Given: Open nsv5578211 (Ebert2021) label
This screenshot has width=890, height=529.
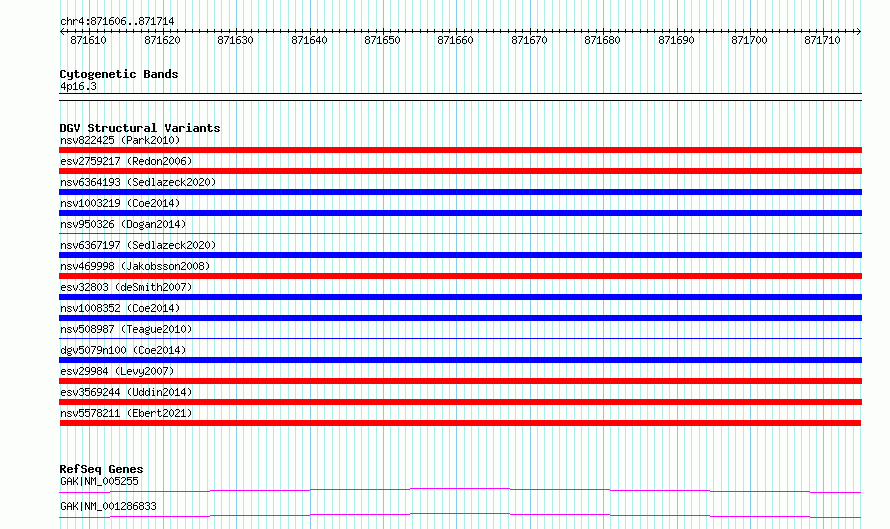Looking at the screenshot, I should pos(126,413).
